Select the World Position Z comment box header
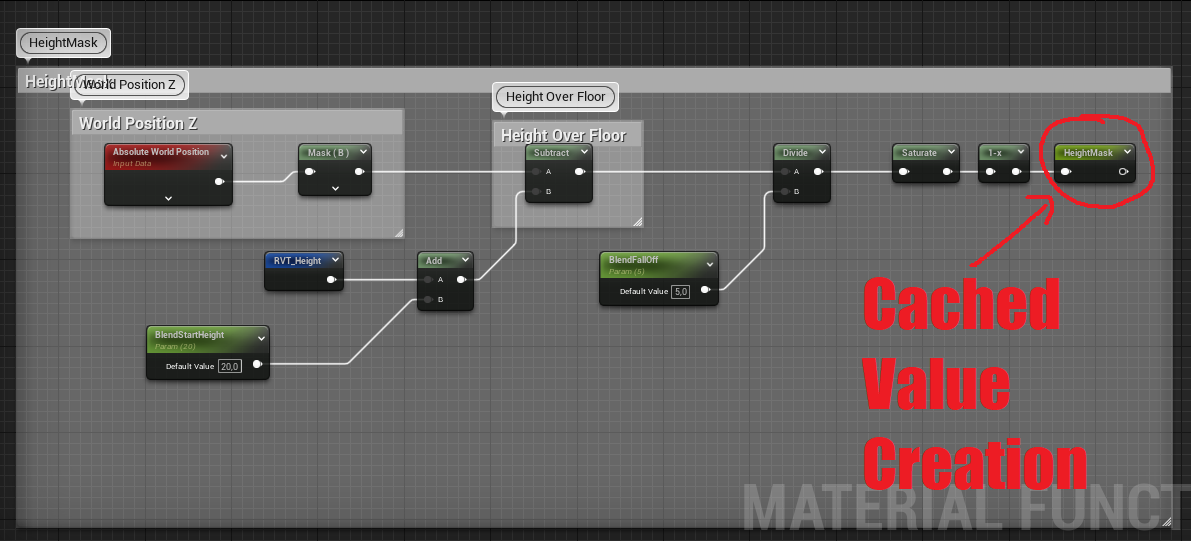1191x541 pixels. pyautogui.click(x=236, y=123)
